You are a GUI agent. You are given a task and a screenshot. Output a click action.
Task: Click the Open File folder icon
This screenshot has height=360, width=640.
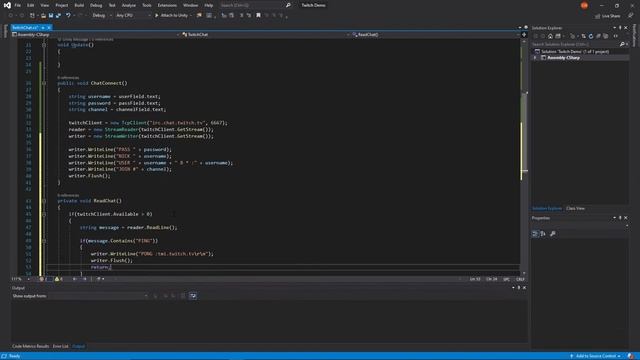click(x=43, y=16)
